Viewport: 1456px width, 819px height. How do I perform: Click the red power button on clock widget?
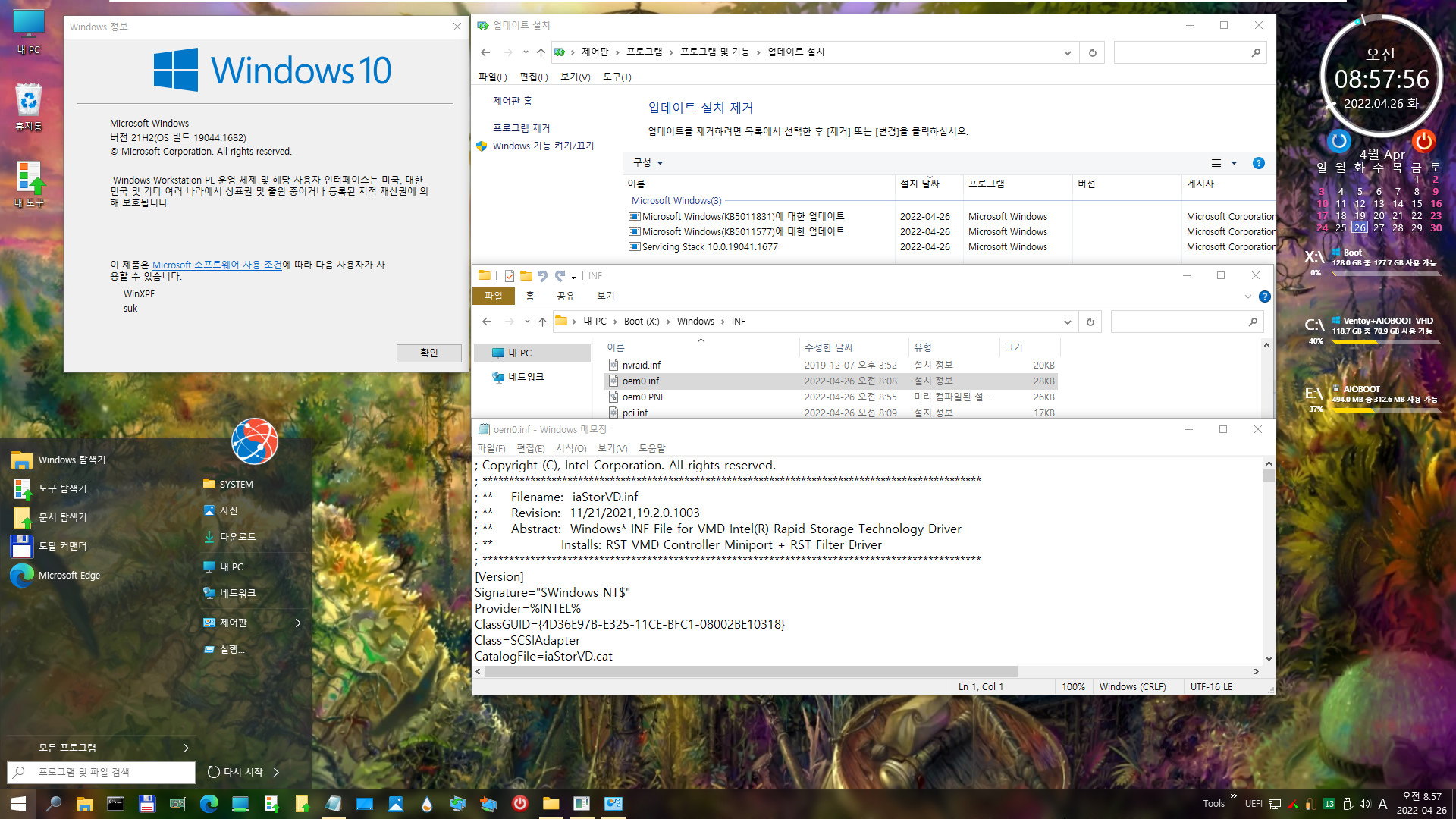click(x=1423, y=140)
